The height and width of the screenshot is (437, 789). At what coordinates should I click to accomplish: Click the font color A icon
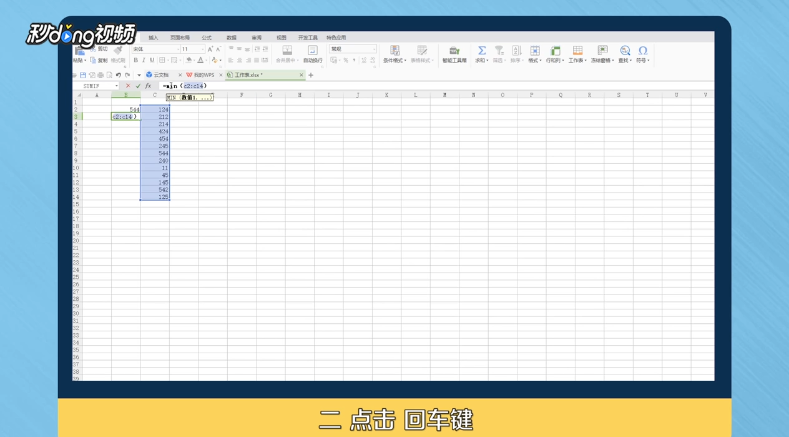pos(200,60)
